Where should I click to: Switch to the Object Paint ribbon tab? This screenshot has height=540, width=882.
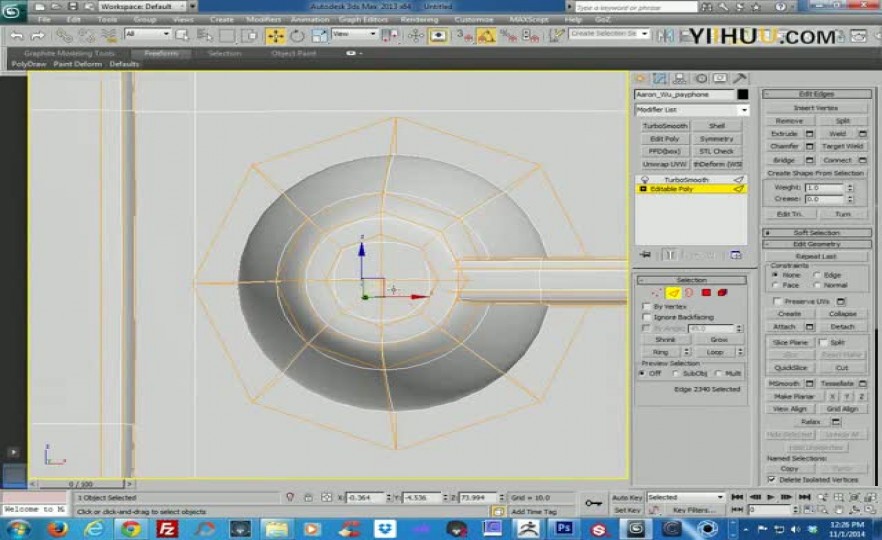tap(294, 53)
